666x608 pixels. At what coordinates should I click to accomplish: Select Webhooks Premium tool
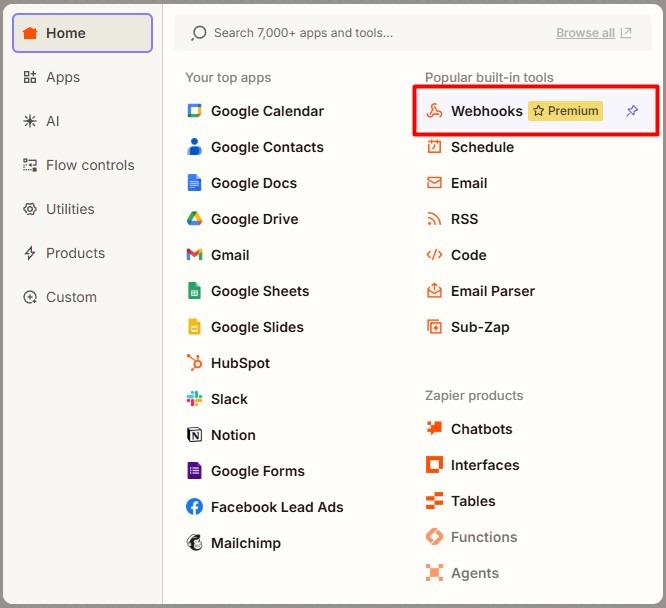486,111
